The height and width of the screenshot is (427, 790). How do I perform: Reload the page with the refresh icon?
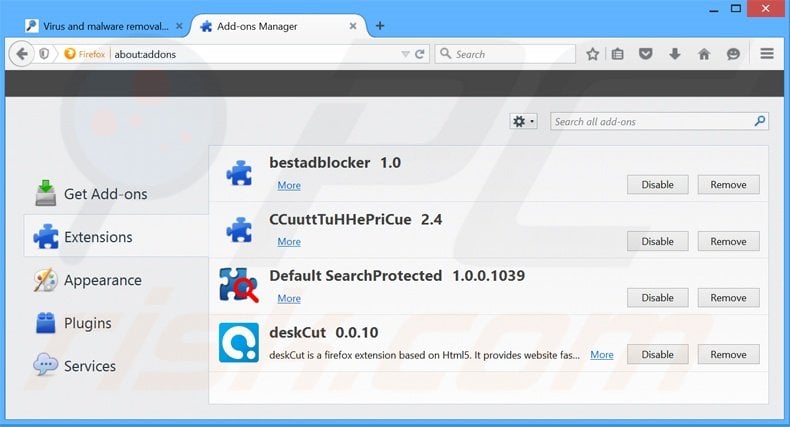[420, 54]
